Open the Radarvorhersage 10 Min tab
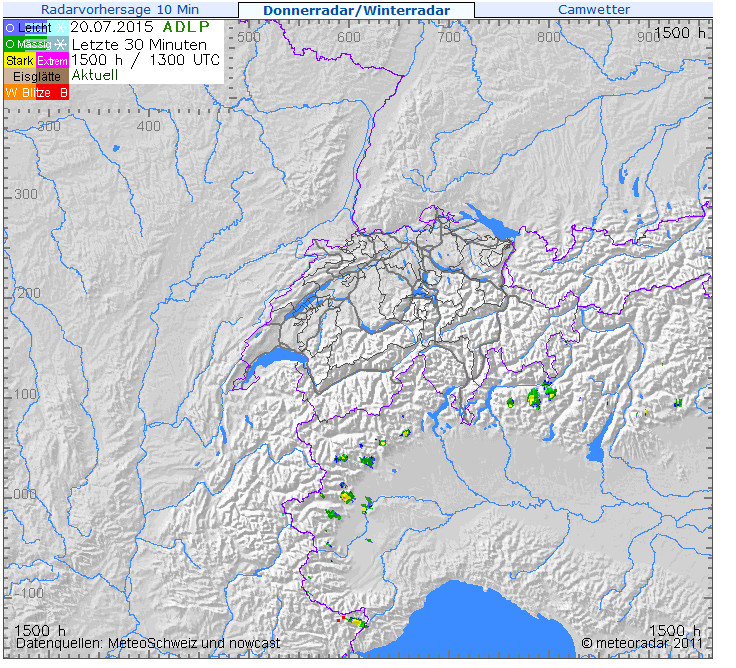Viewport: 736px width, 668px height. [x=120, y=9]
